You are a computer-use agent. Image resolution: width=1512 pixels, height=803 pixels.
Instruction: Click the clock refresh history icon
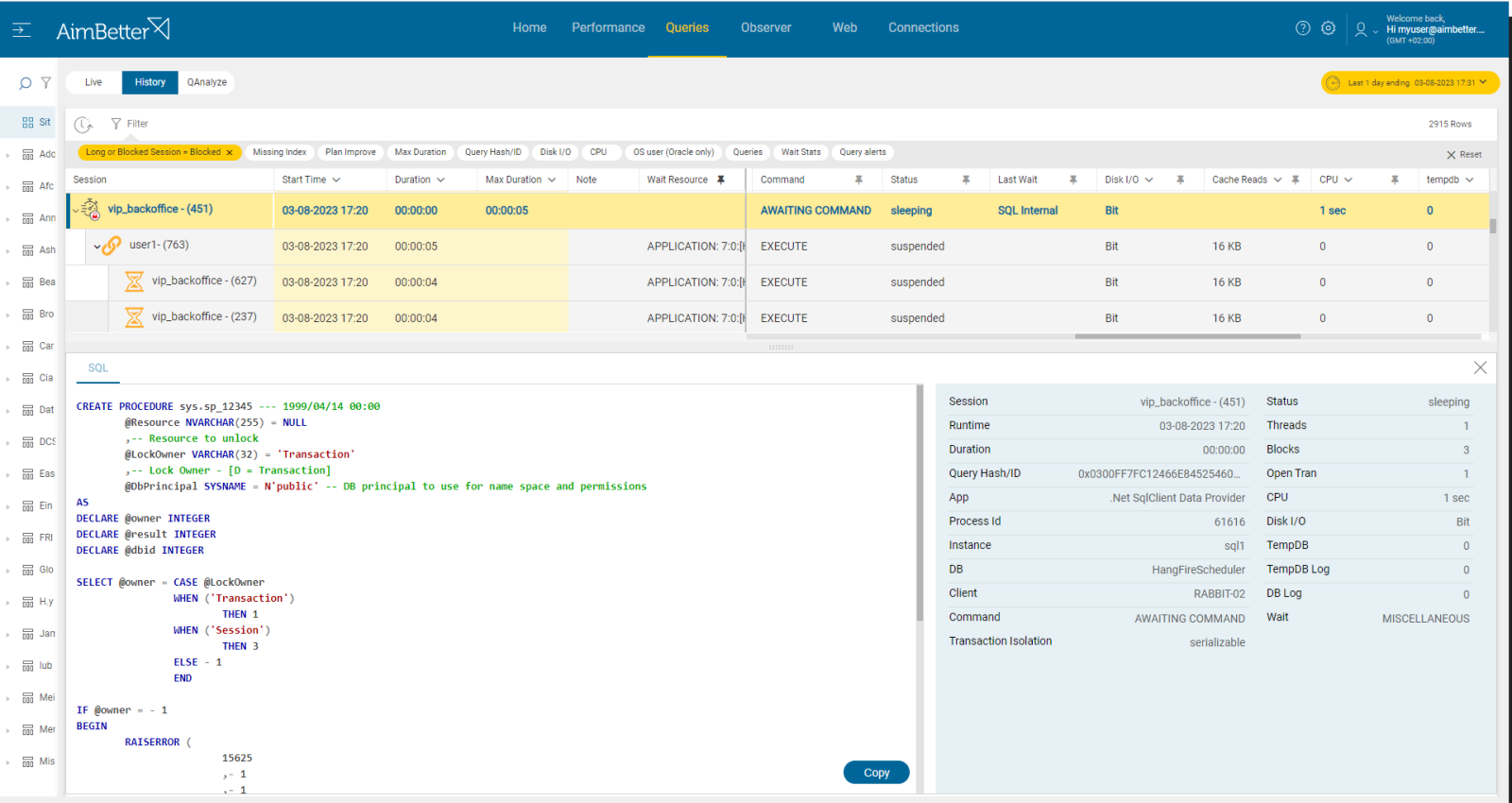[83, 124]
